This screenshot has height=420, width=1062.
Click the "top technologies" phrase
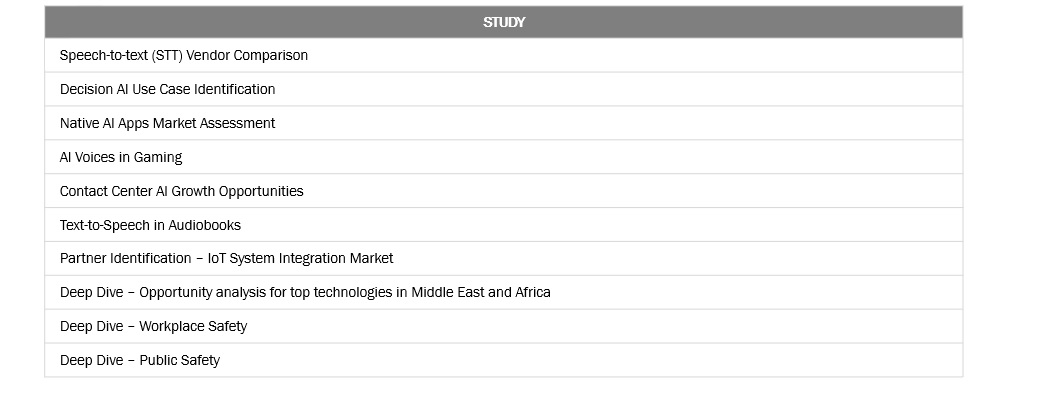tap(343, 292)
